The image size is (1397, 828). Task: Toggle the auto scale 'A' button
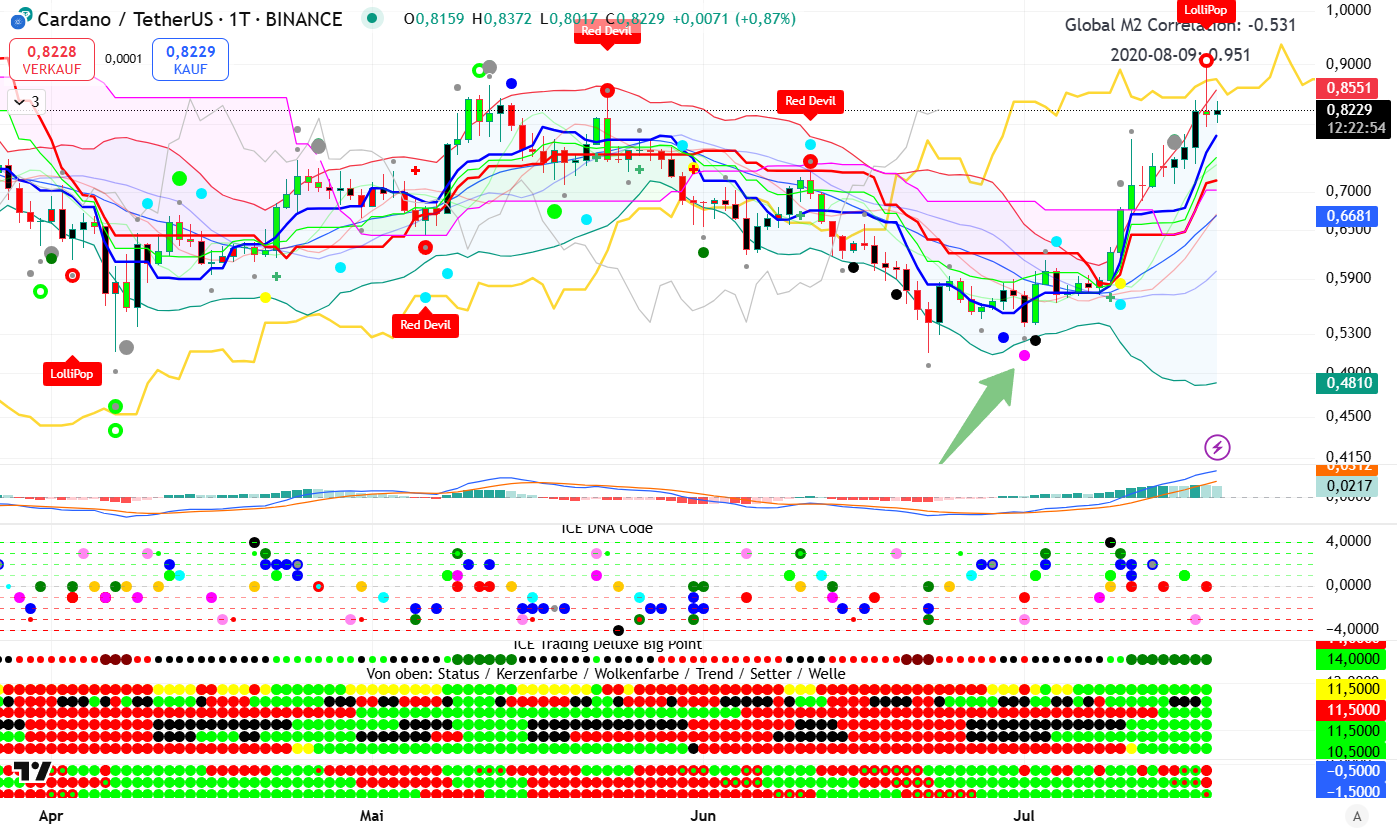(x=1356, y=814)
